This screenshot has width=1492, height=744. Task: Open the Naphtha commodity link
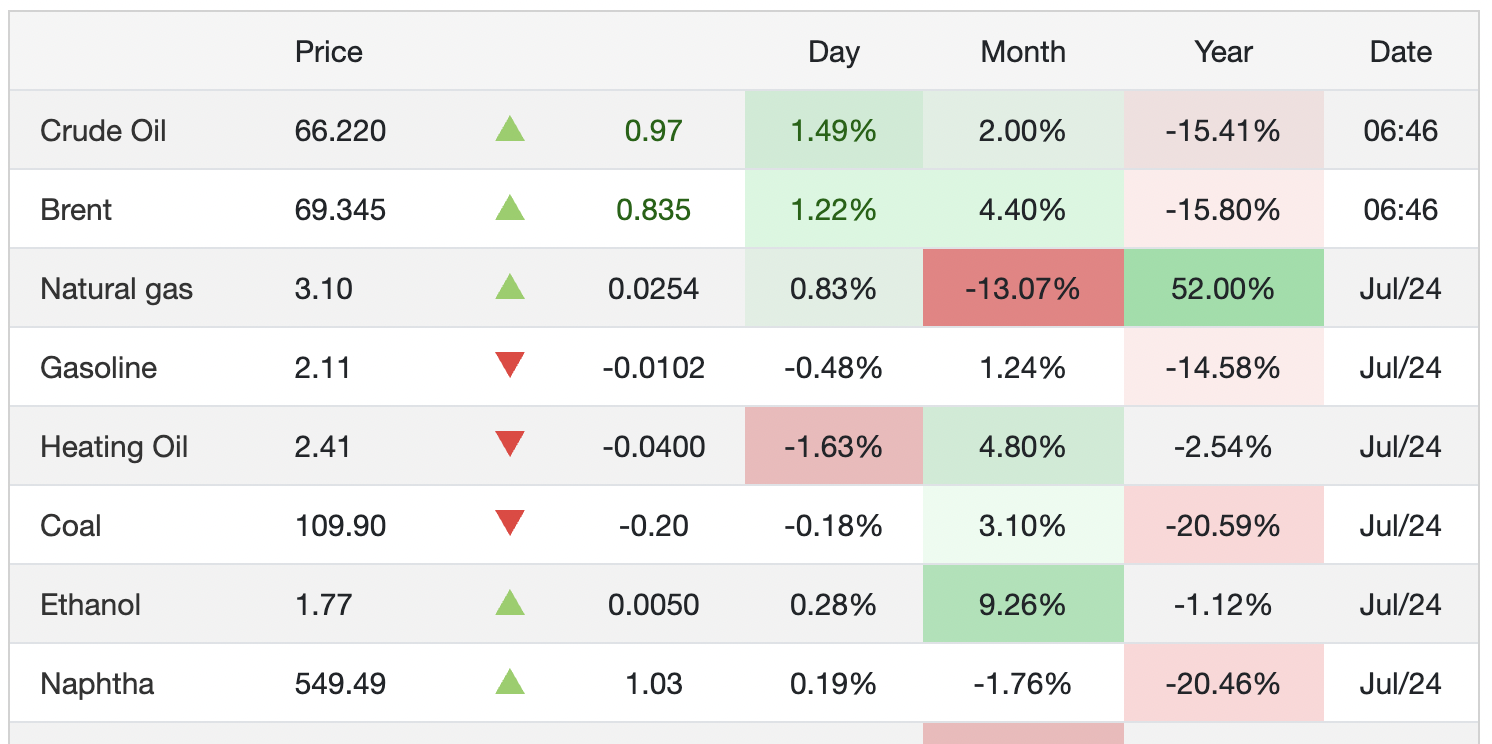[97, 684]
